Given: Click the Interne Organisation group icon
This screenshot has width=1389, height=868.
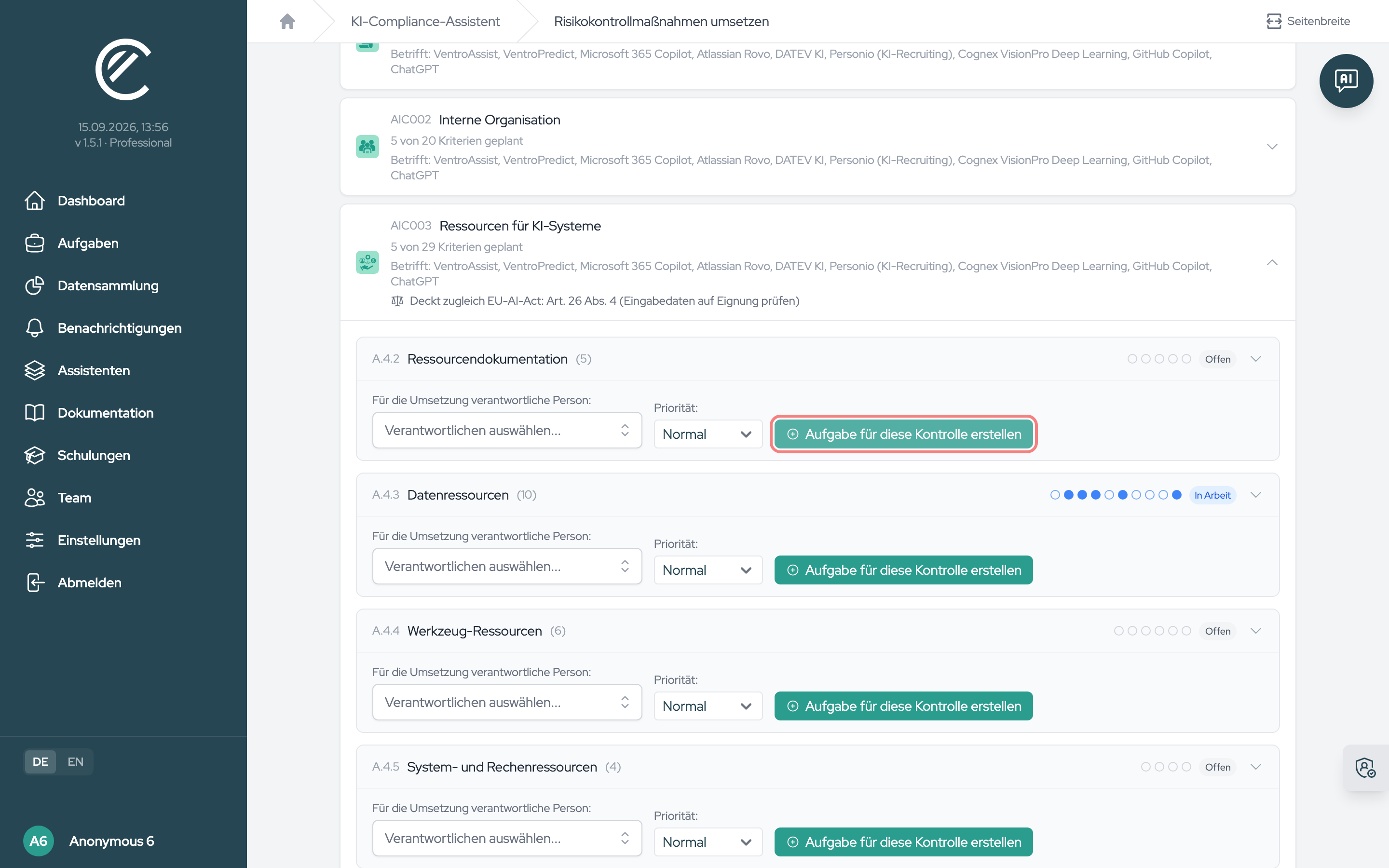Looking at the screenshot, I should [x=368, y=147].
